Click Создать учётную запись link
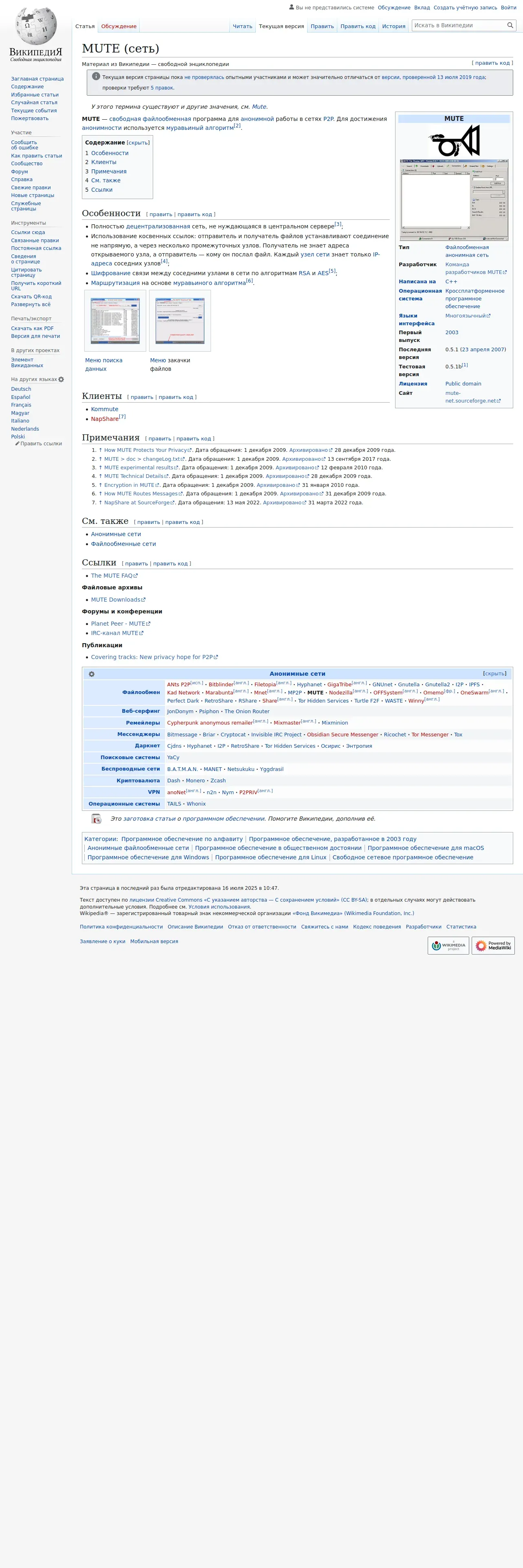Screen dimensions: 523x1568 coord(465,8)
